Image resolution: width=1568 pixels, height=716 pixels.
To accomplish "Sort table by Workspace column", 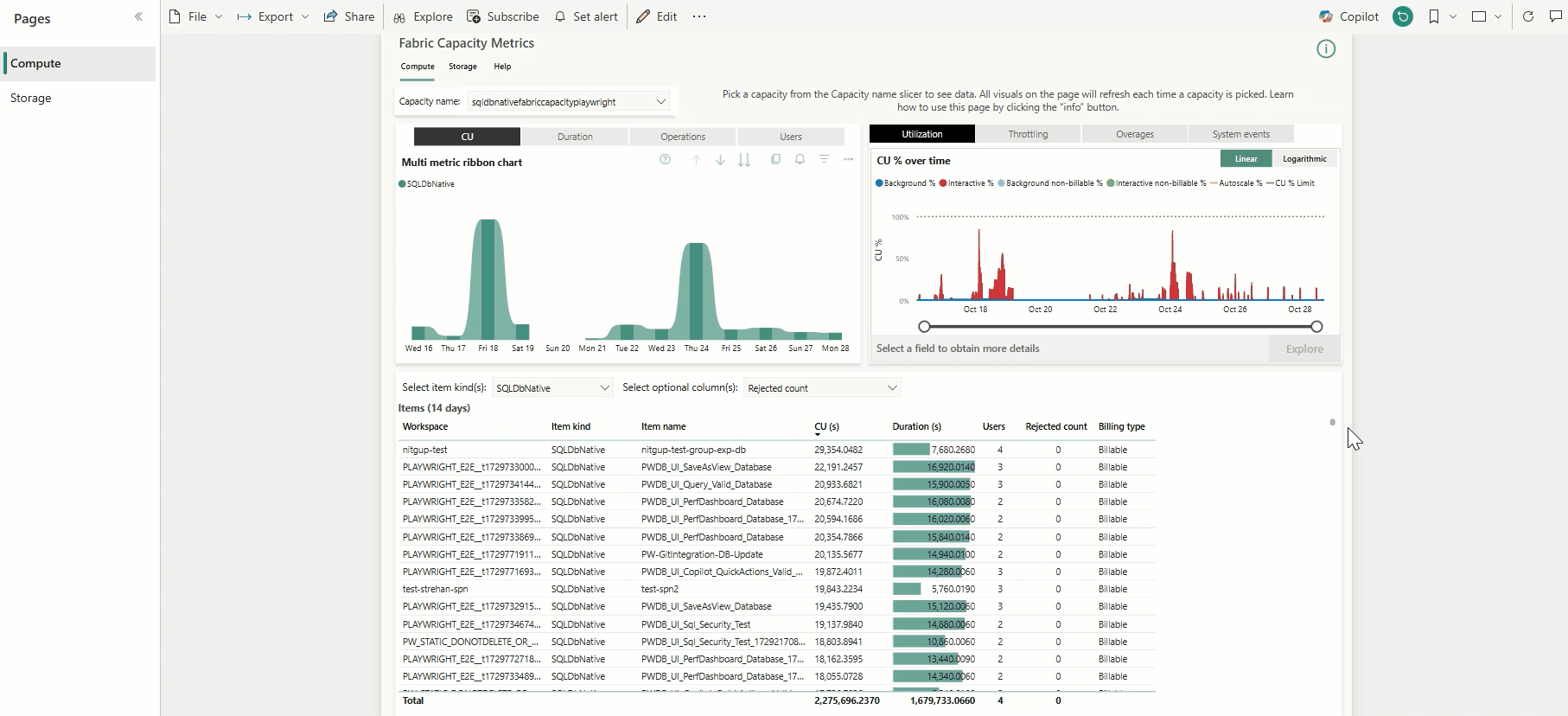I will click(425, 426).
